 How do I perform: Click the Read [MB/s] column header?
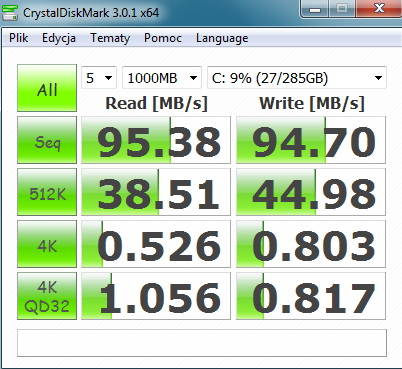pyautogui.click(x=156, y=103)
